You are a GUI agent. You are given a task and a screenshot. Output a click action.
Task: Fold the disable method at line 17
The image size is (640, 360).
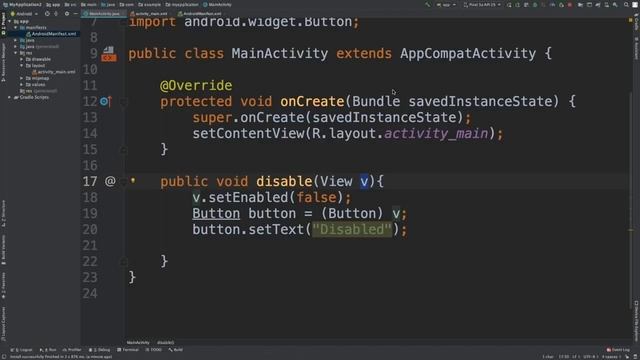123,182
